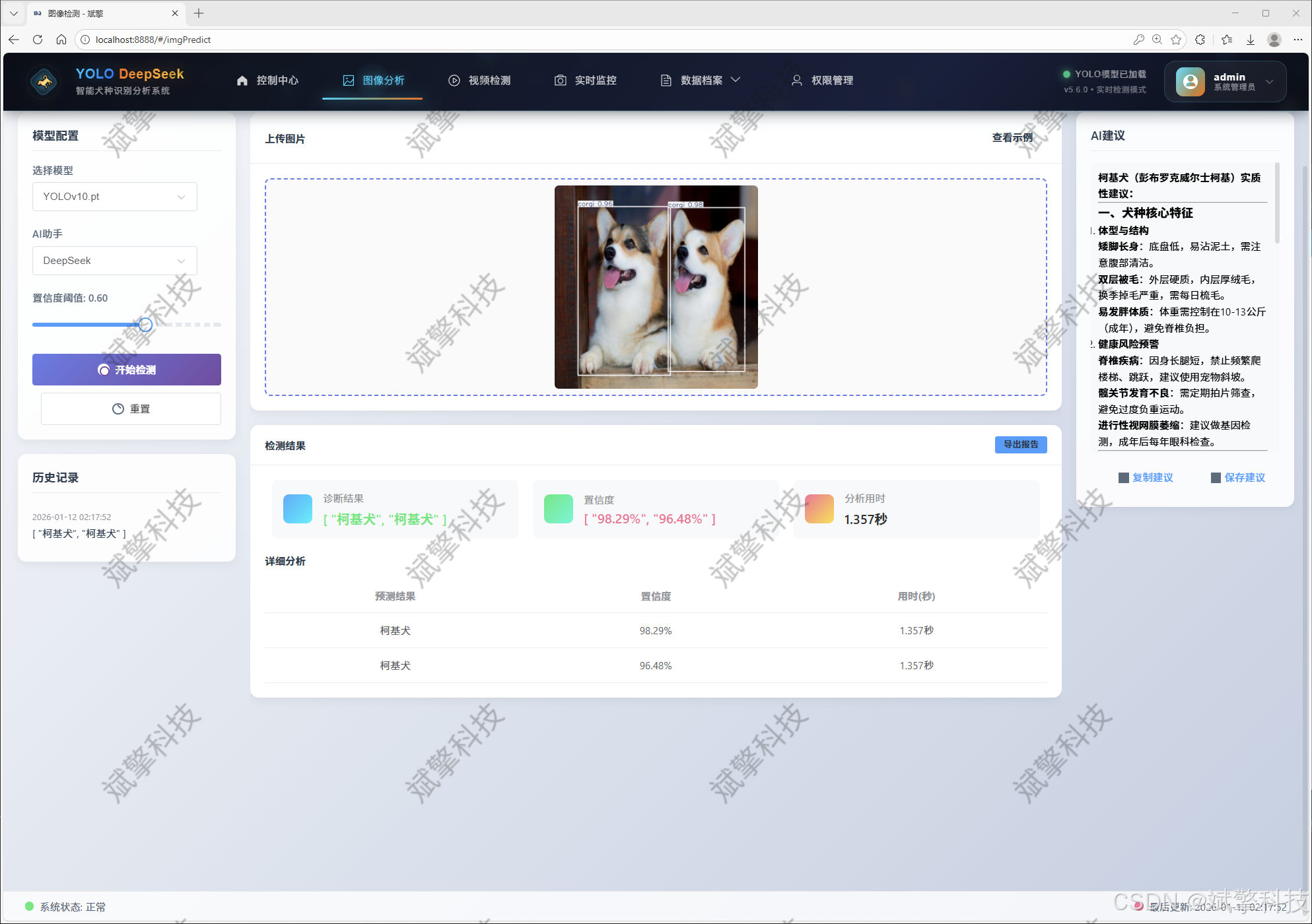Click the detected corgi image thumbnail

click(x=656, y=286)
